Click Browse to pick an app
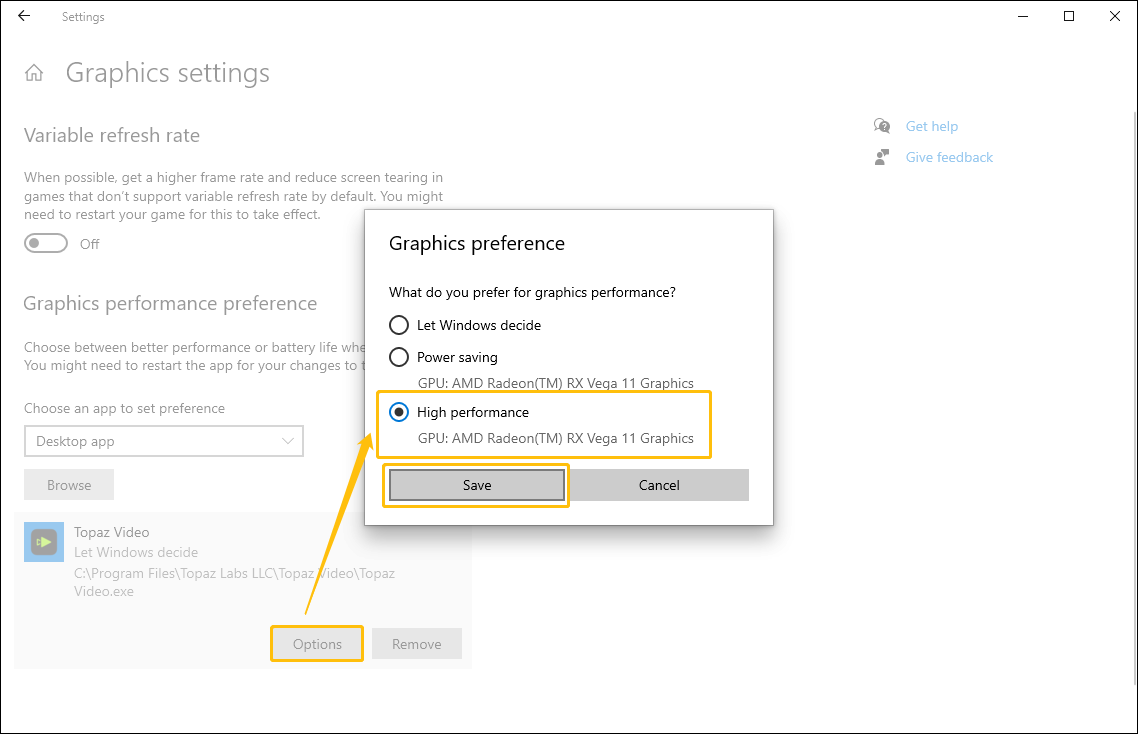 [x=68, y=484]
